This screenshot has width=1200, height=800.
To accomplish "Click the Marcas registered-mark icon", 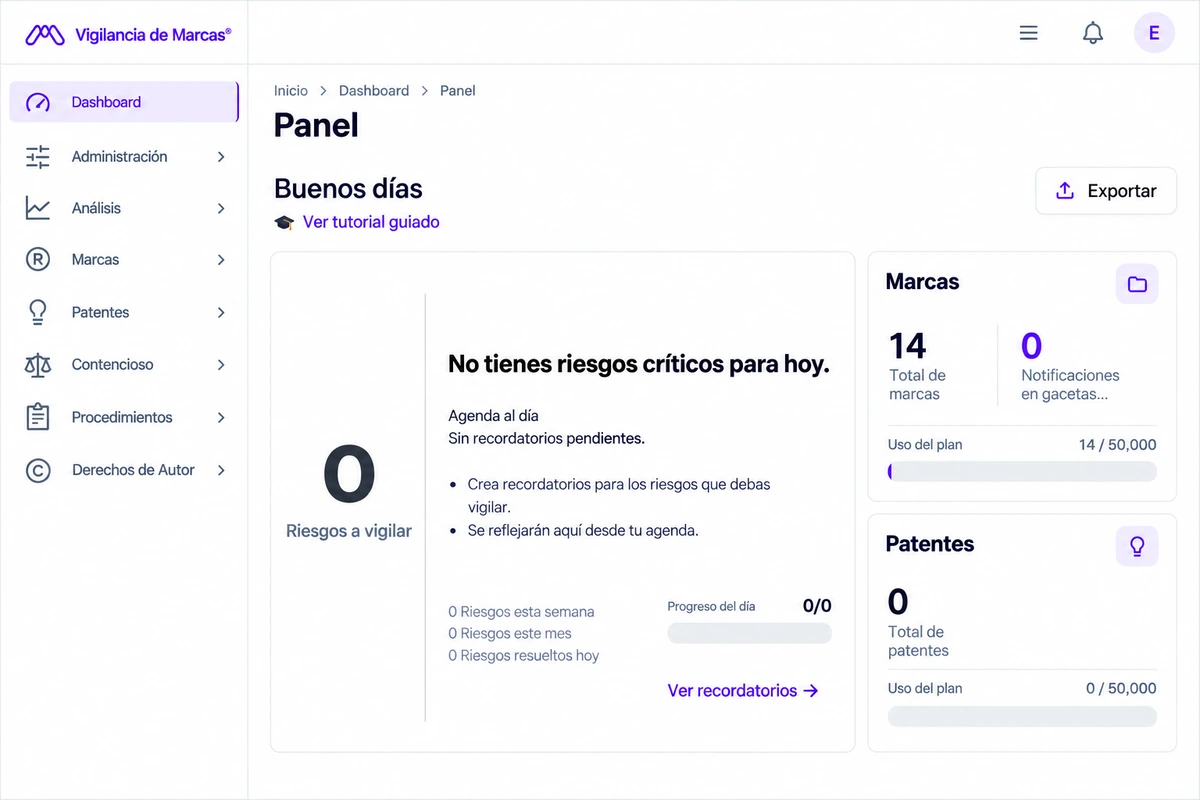I will coord(38,260).
